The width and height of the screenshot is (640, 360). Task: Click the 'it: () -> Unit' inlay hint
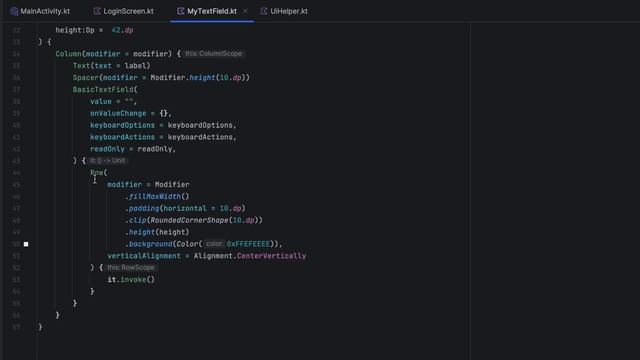click(x=108, y=161)
